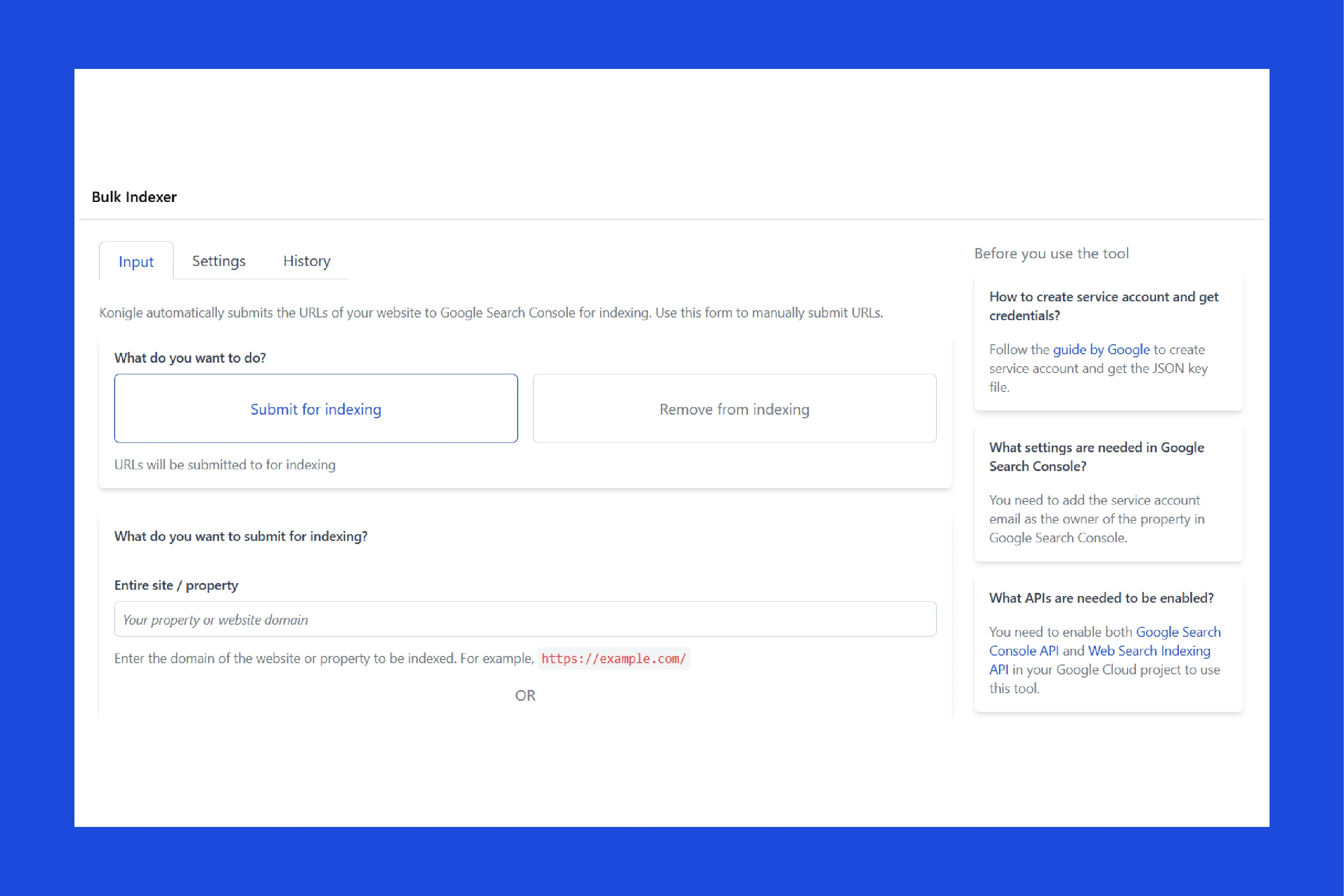The height and width of the screenshot is (896, 1344).
Task: Toggle Remove from indexing radio option
Action: tap(734, 408)
